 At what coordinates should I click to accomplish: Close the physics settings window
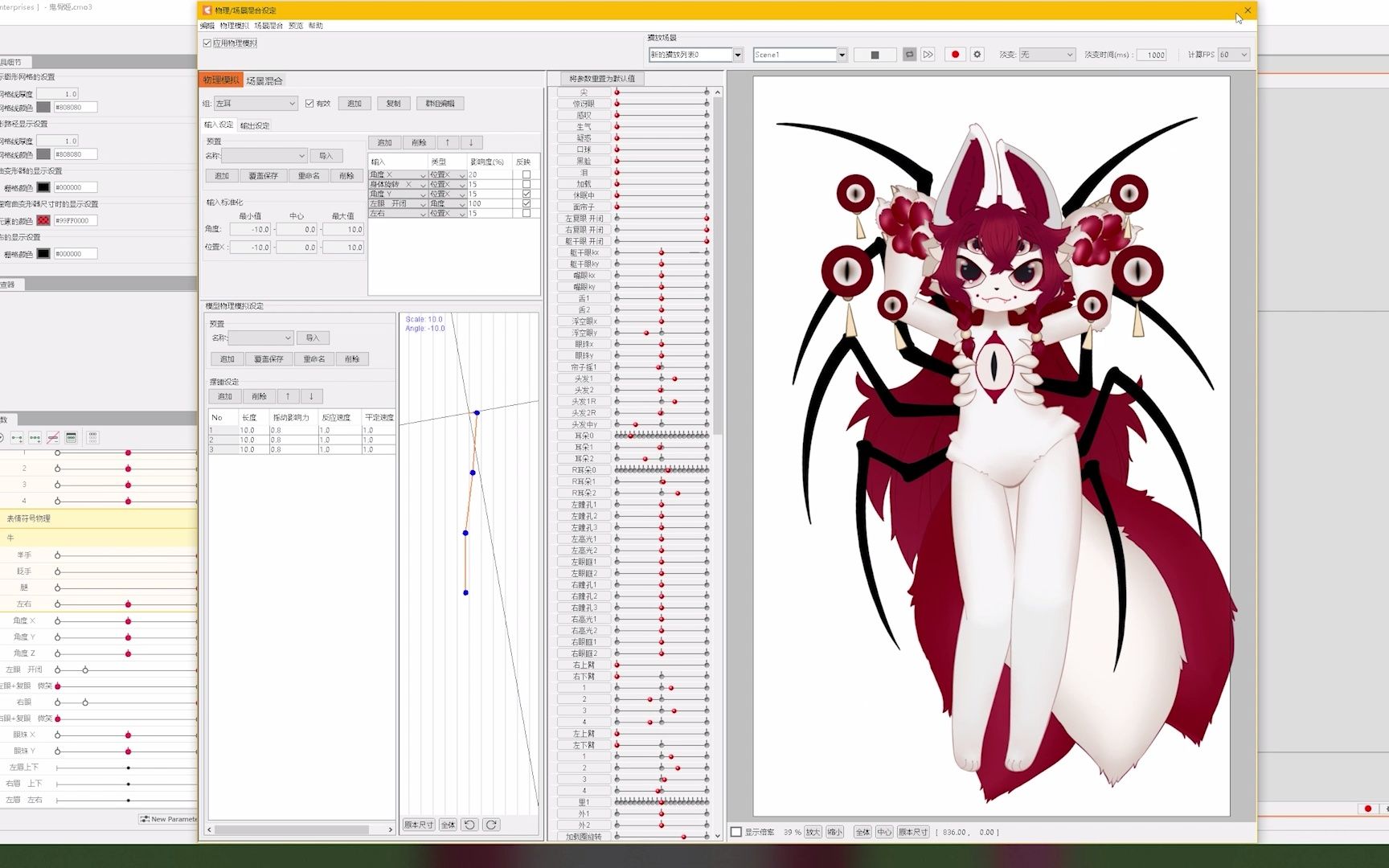[1248, 10]
